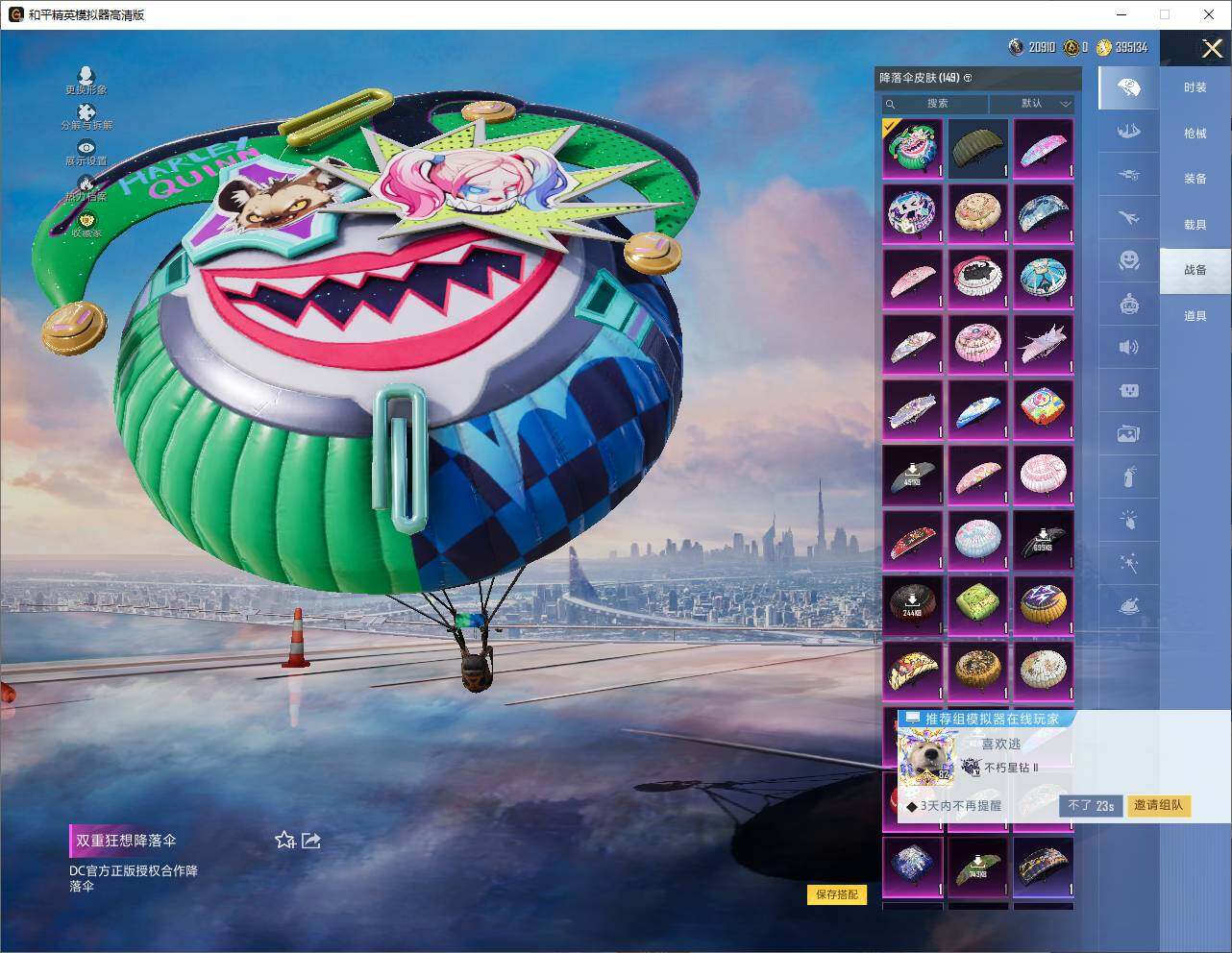Select the robot companion category icon

[1129, 305]
